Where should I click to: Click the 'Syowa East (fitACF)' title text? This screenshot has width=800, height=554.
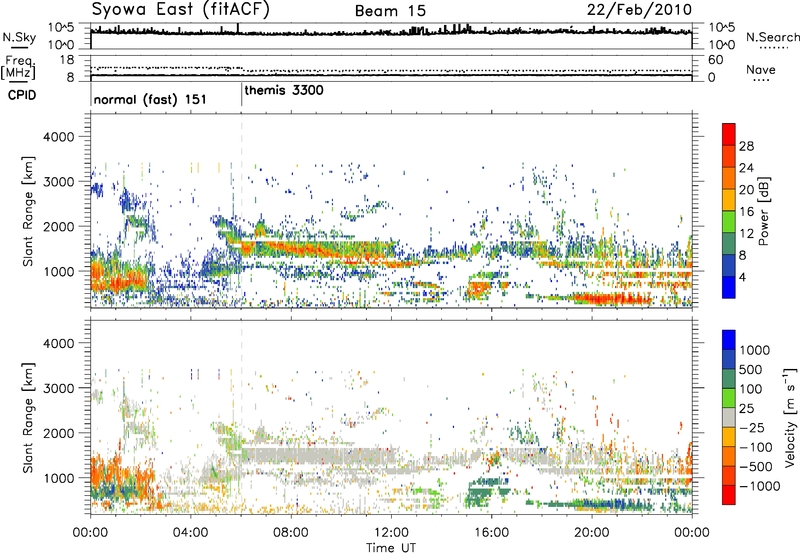click(181, 10)
